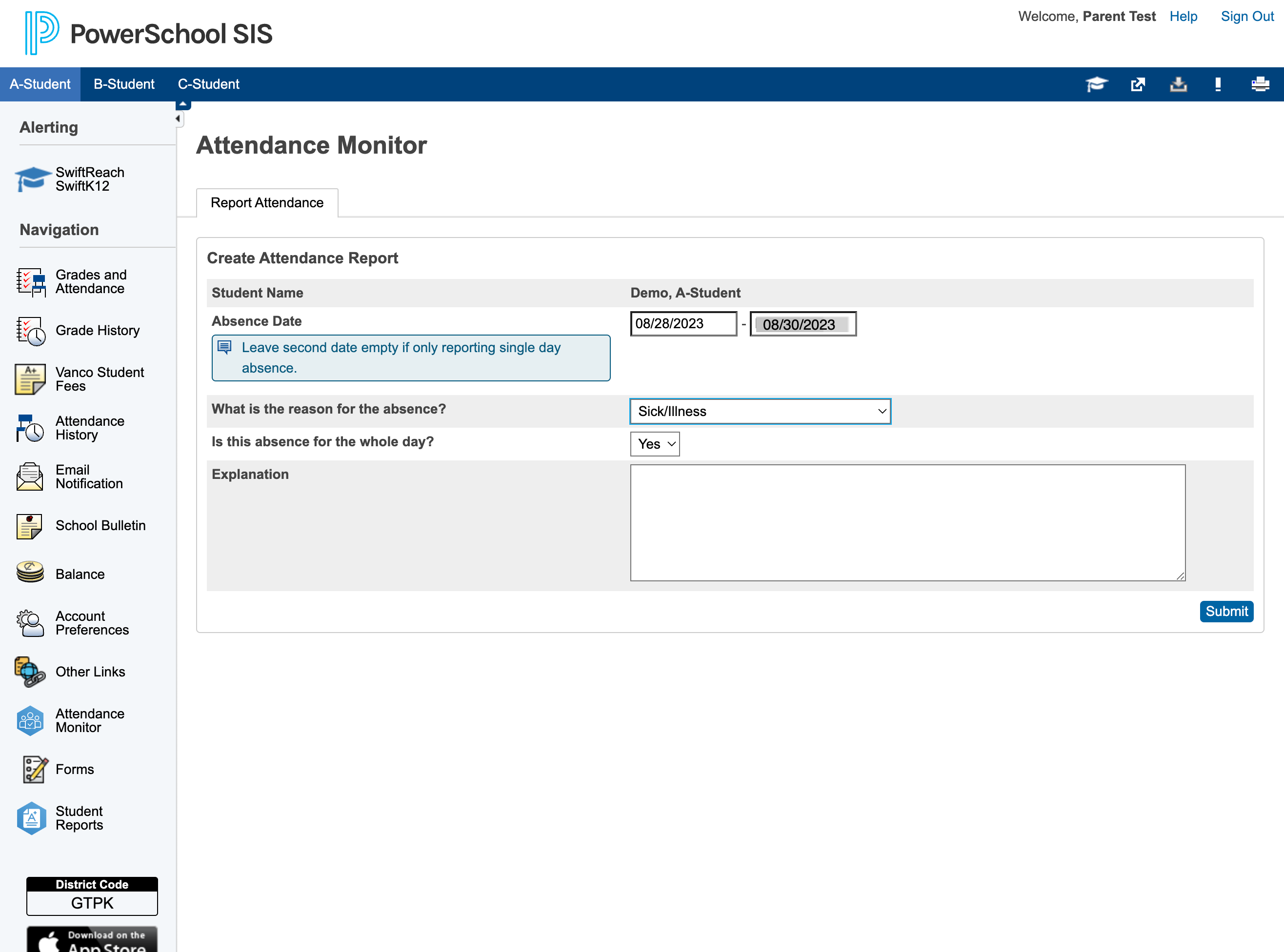The image size is (1284, 952).
Task: Open Grade History link
Action: click(x=98, y=331)
